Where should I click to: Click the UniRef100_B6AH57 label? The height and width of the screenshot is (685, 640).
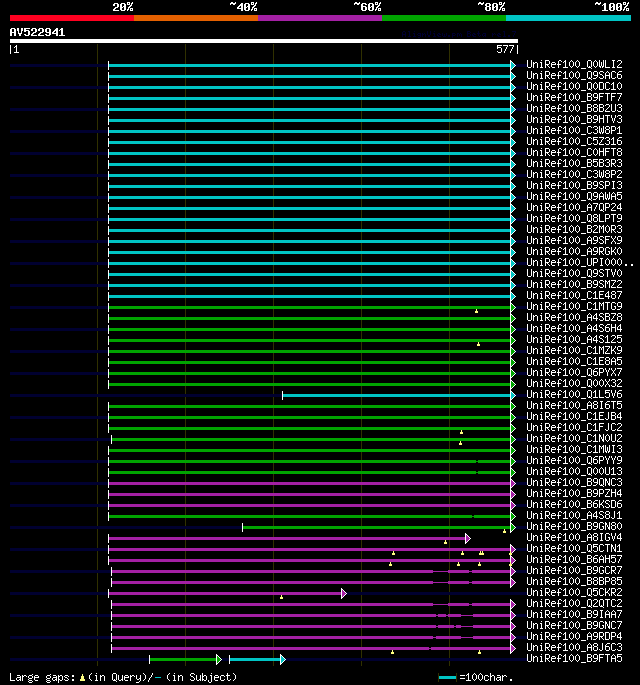(x=574, y=560)
